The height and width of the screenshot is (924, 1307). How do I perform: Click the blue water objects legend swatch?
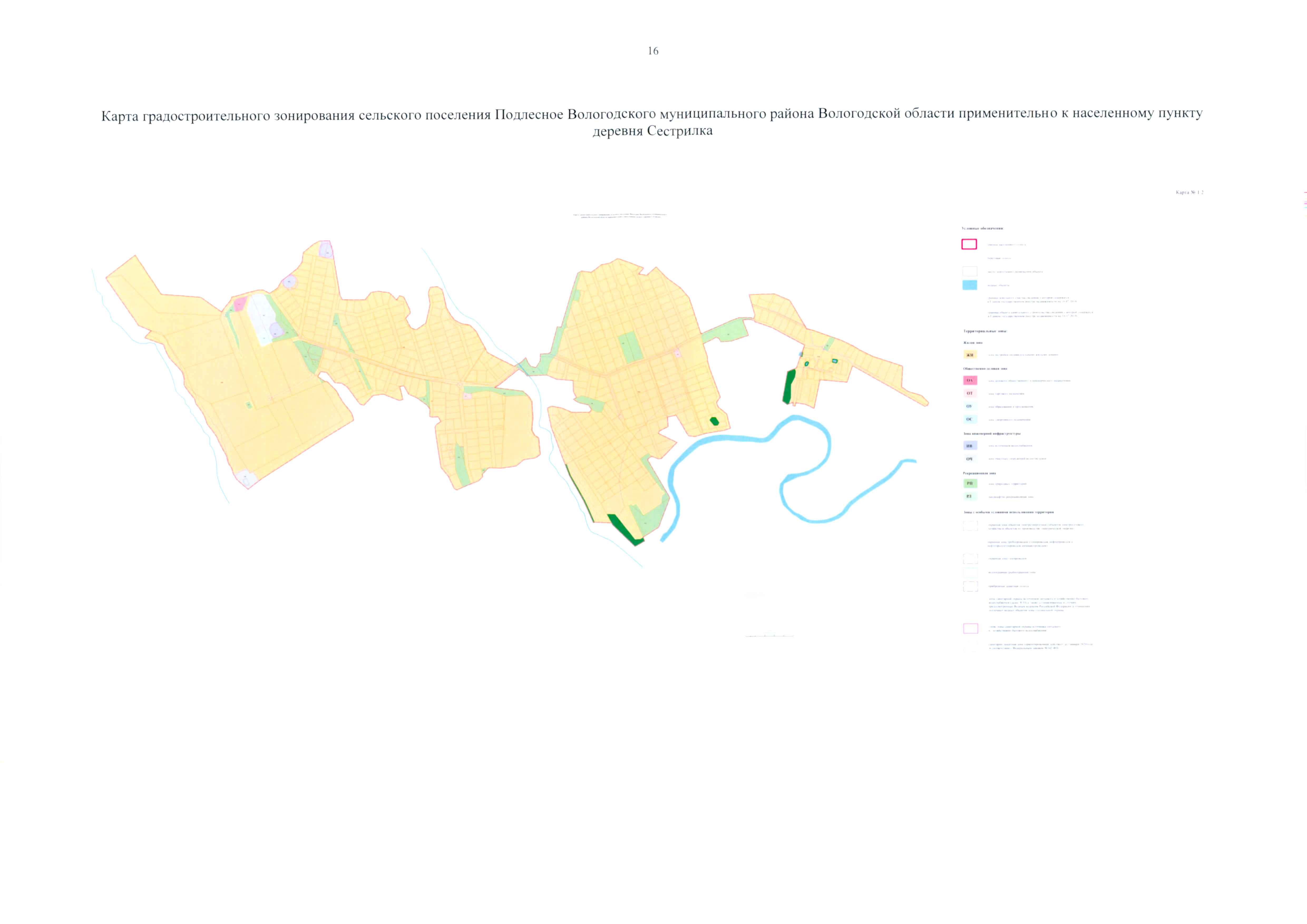click(969, 285)
